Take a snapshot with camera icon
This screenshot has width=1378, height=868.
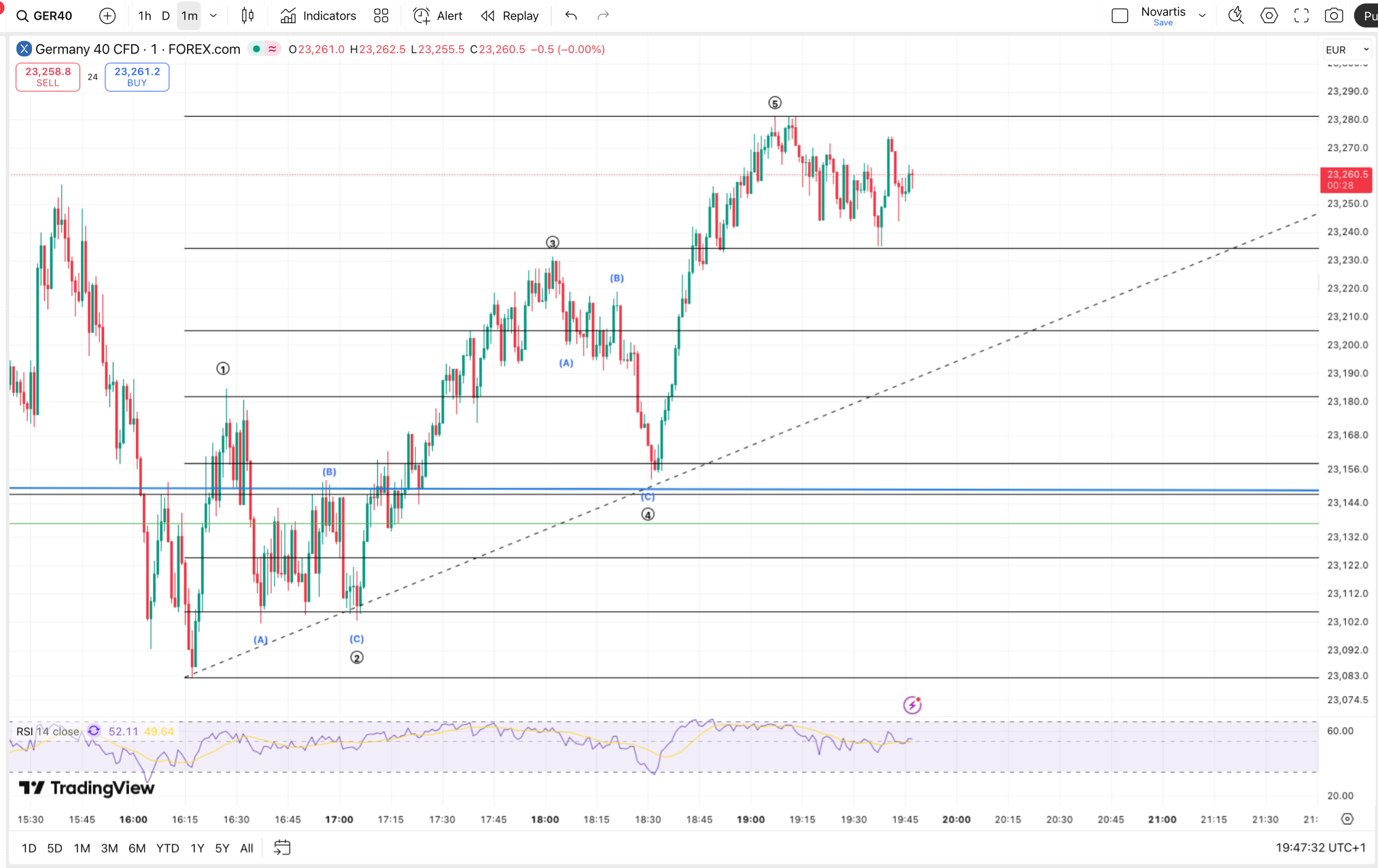click(x=1334, y=16)
